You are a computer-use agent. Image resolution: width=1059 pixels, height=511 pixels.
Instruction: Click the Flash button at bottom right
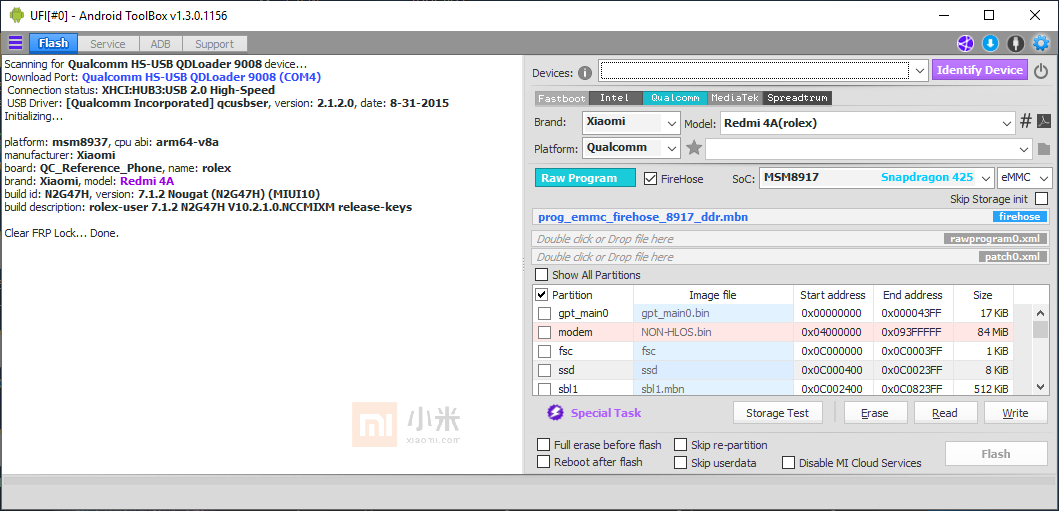coord(996,454)
